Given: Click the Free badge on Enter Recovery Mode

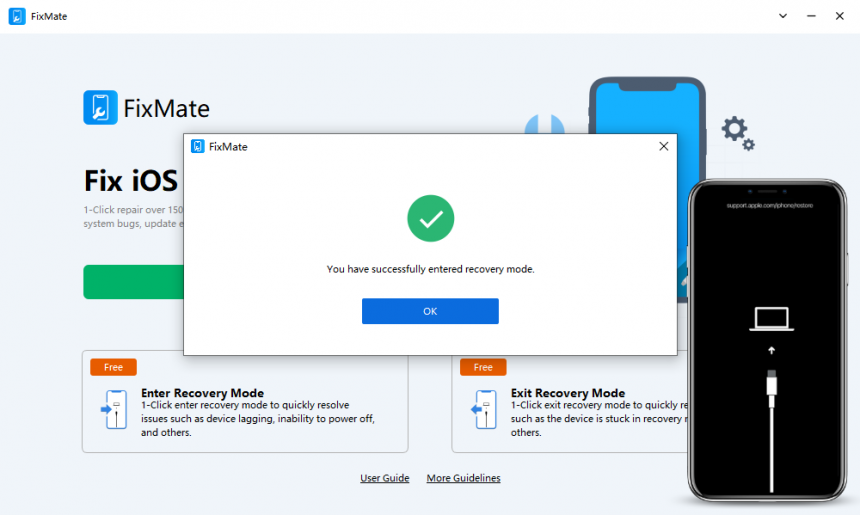Looking at the screenshot, I should tap(114, 367).
